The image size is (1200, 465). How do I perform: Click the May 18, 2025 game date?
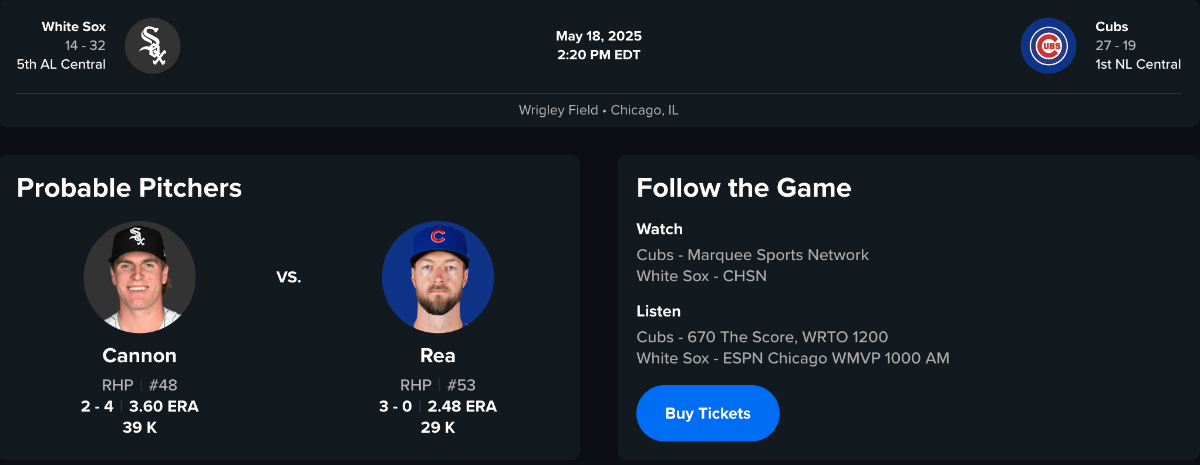pos(599,37)
